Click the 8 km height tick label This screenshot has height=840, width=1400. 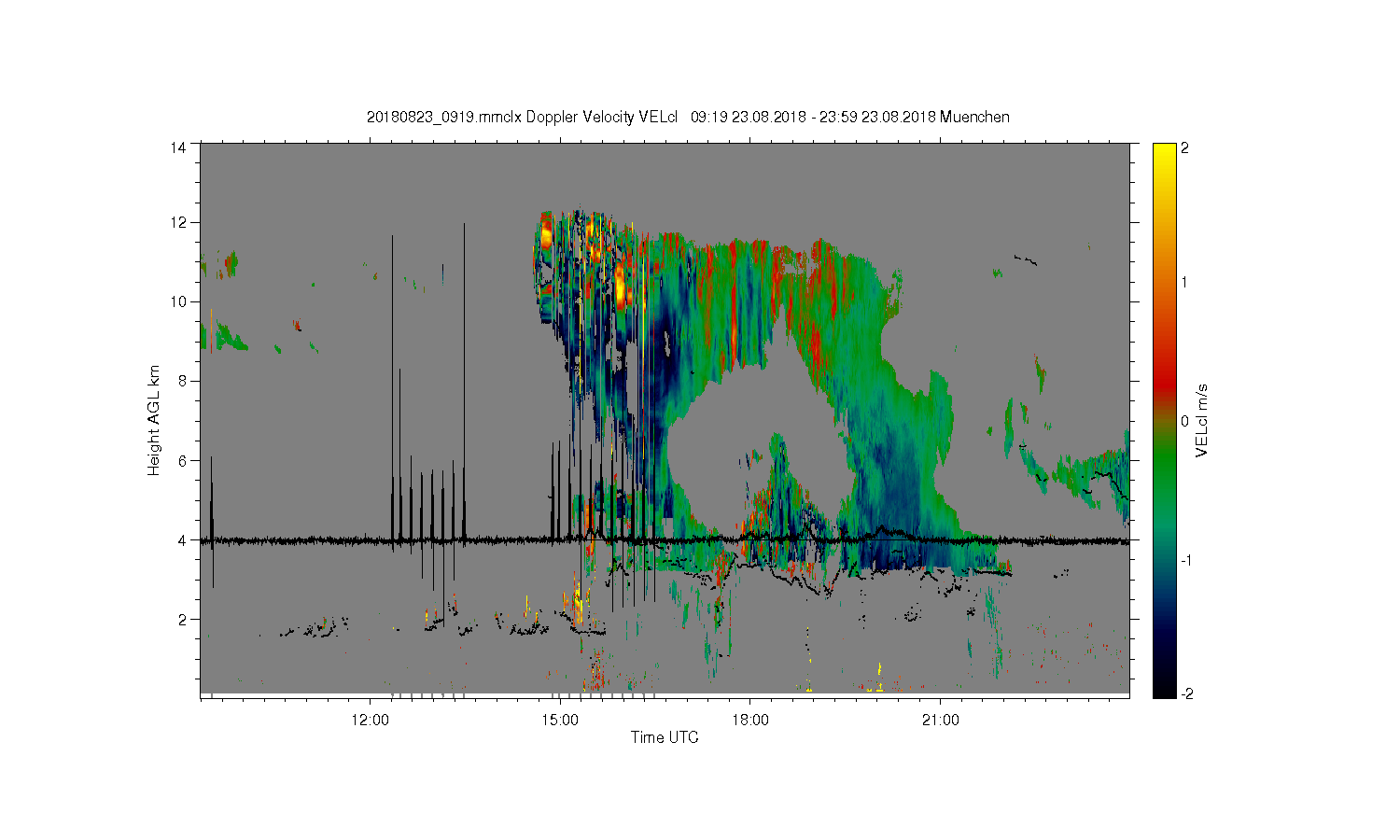182,381
